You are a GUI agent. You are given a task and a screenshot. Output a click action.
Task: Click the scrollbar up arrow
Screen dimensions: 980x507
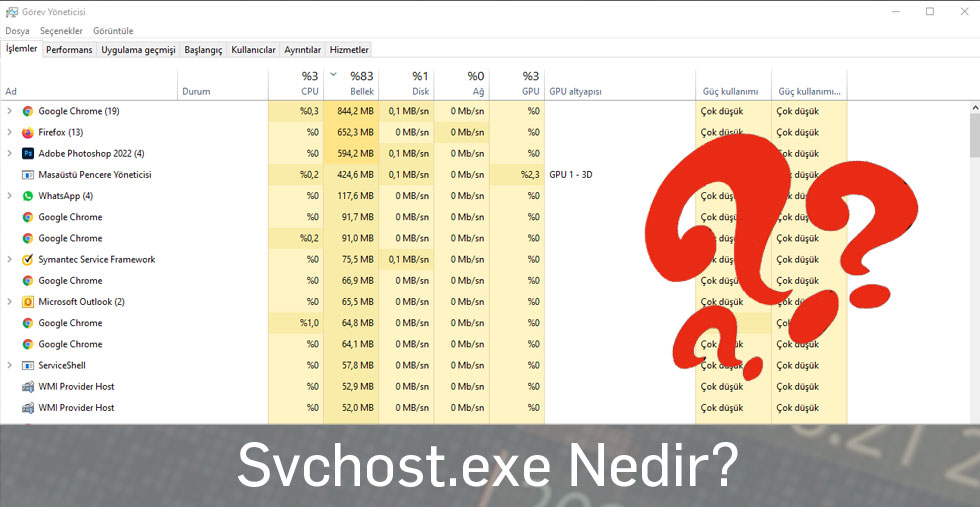point(974,108)
